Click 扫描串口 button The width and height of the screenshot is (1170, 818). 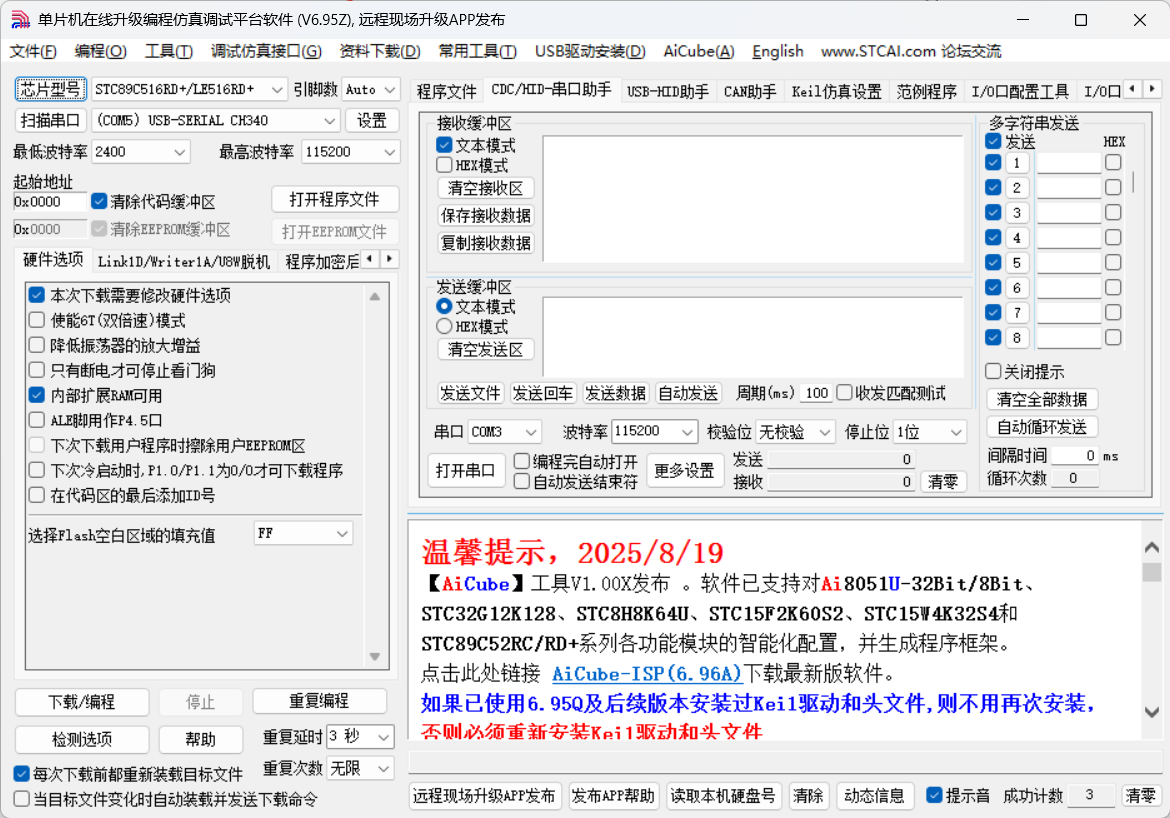tap(50, 120)
